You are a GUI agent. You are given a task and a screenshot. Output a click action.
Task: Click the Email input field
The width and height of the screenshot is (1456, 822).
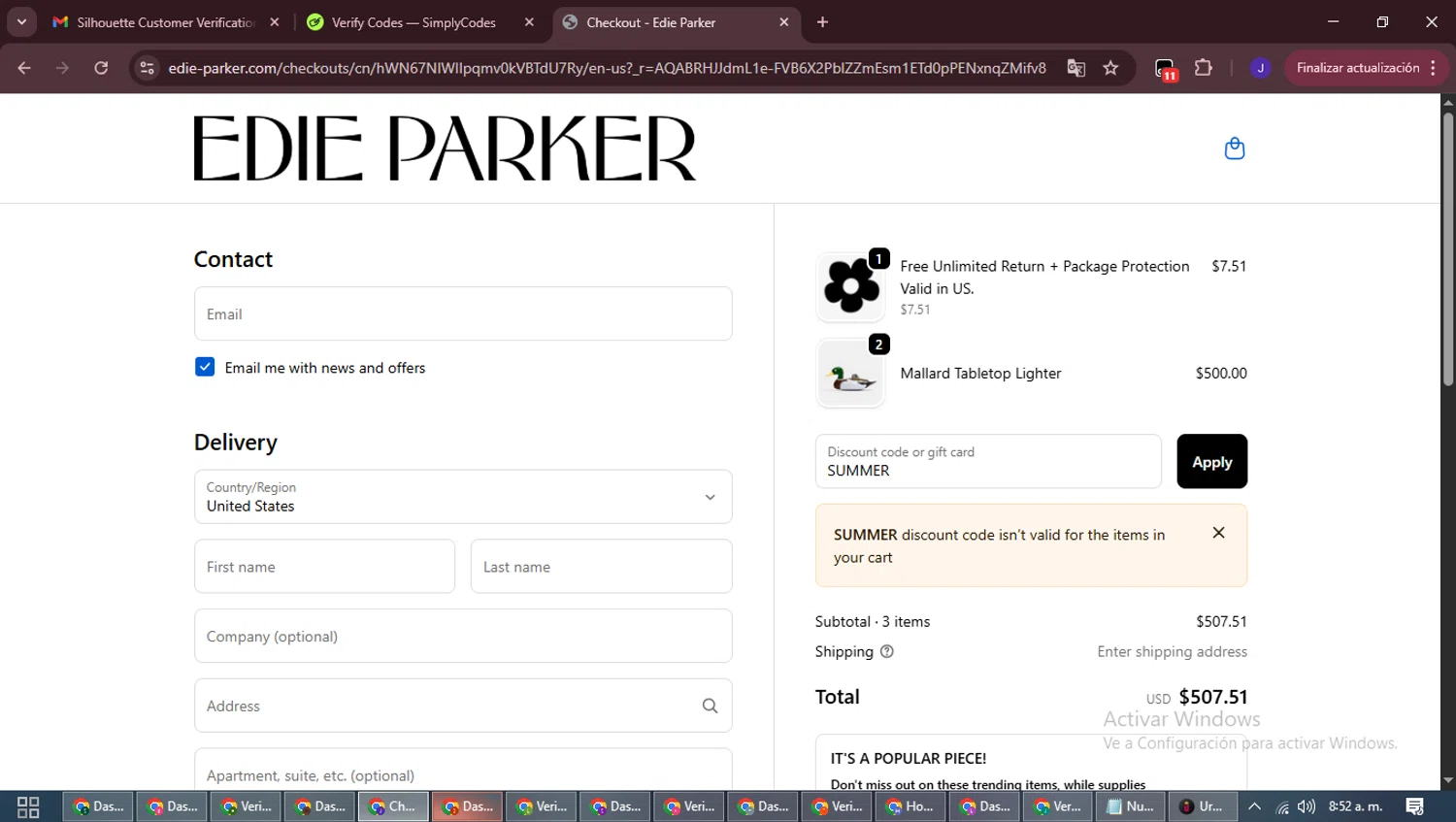[x=463, y=313]
